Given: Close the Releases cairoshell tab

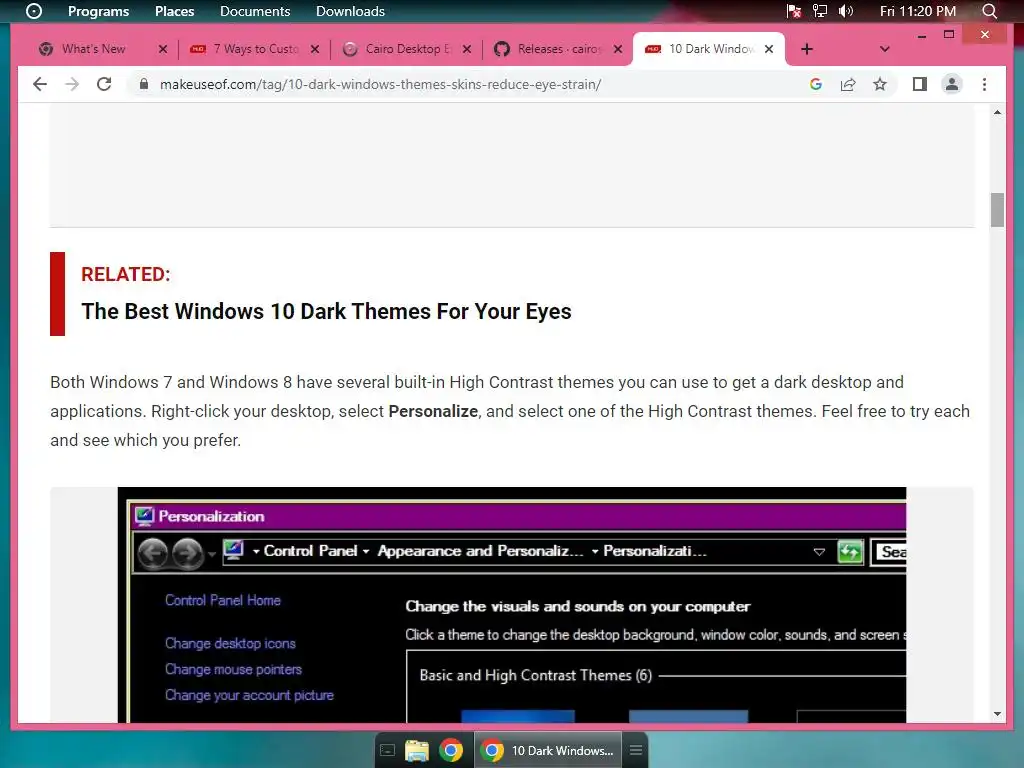Looking at the screenshot, I should (x=618, y=49).
